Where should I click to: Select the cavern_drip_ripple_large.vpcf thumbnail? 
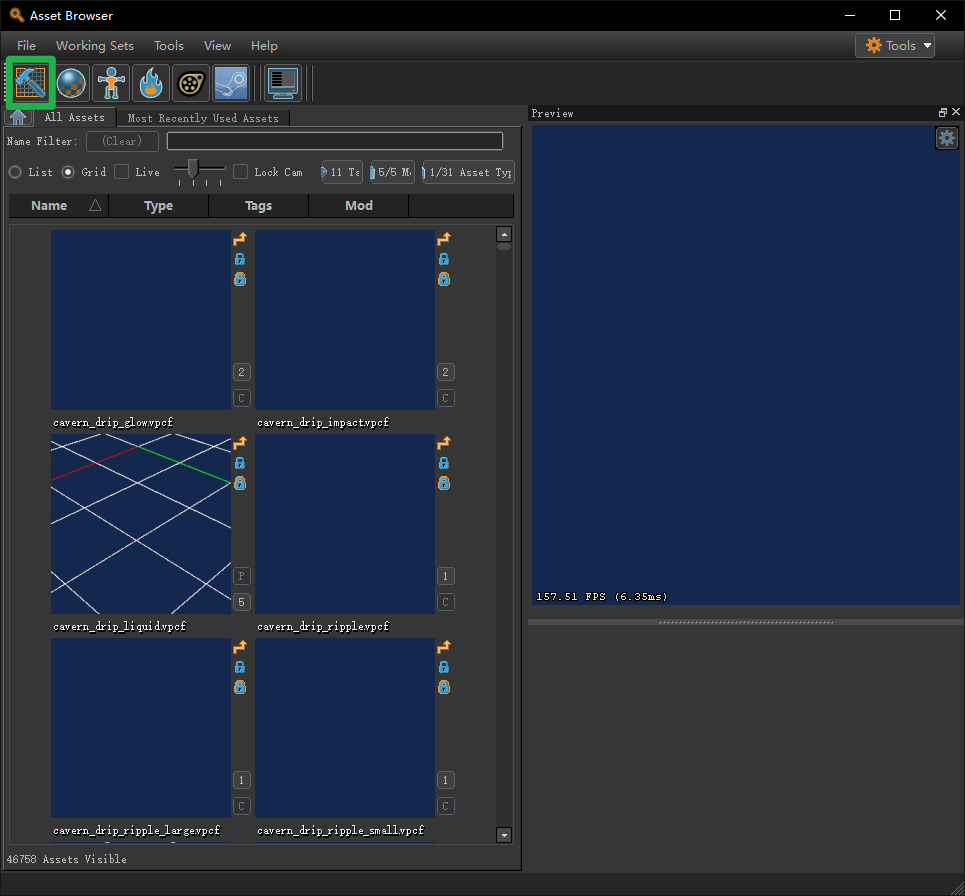[141, 728]
